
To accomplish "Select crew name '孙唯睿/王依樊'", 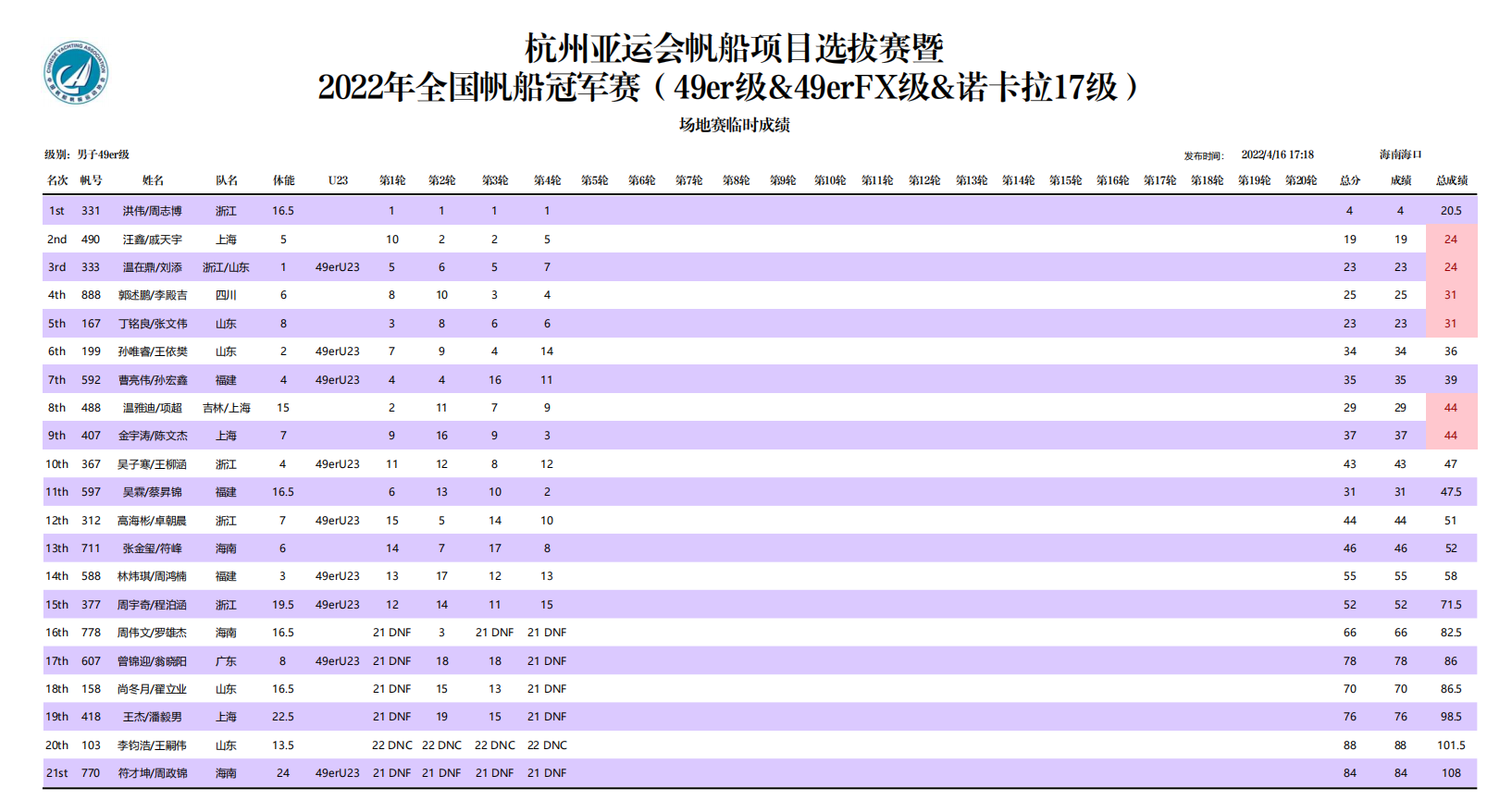I will pyautogui.click(x=153, y=351).
